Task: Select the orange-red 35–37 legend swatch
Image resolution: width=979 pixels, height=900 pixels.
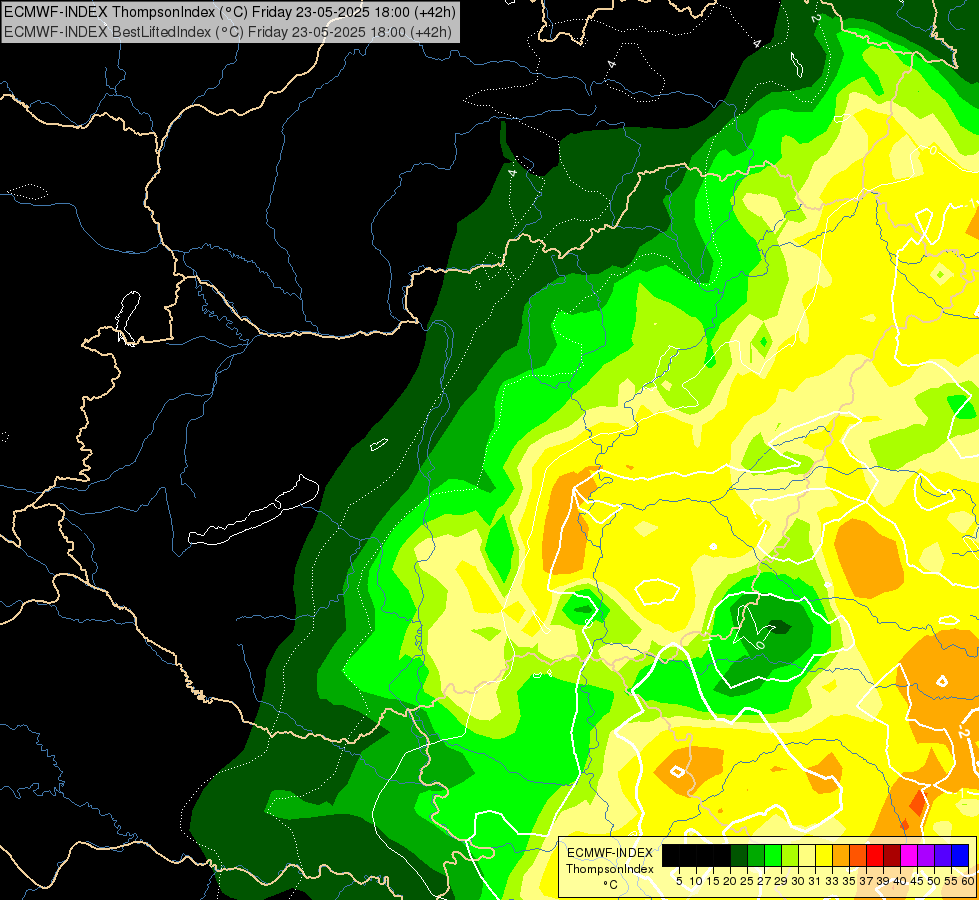Action: [x=858, y=855]
